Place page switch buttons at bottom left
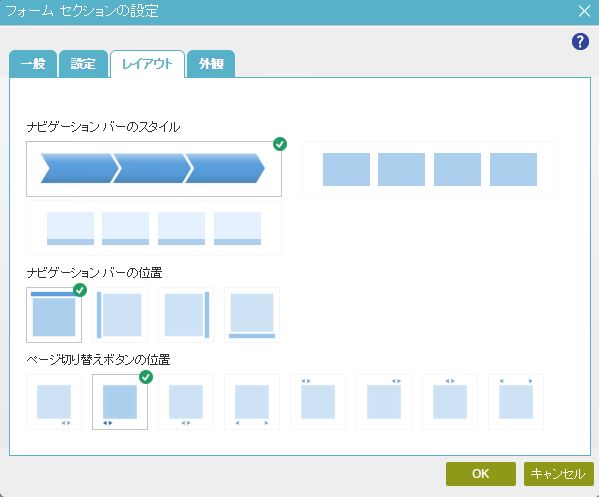The height and width of the screenshot is (497, 599). 120,402
